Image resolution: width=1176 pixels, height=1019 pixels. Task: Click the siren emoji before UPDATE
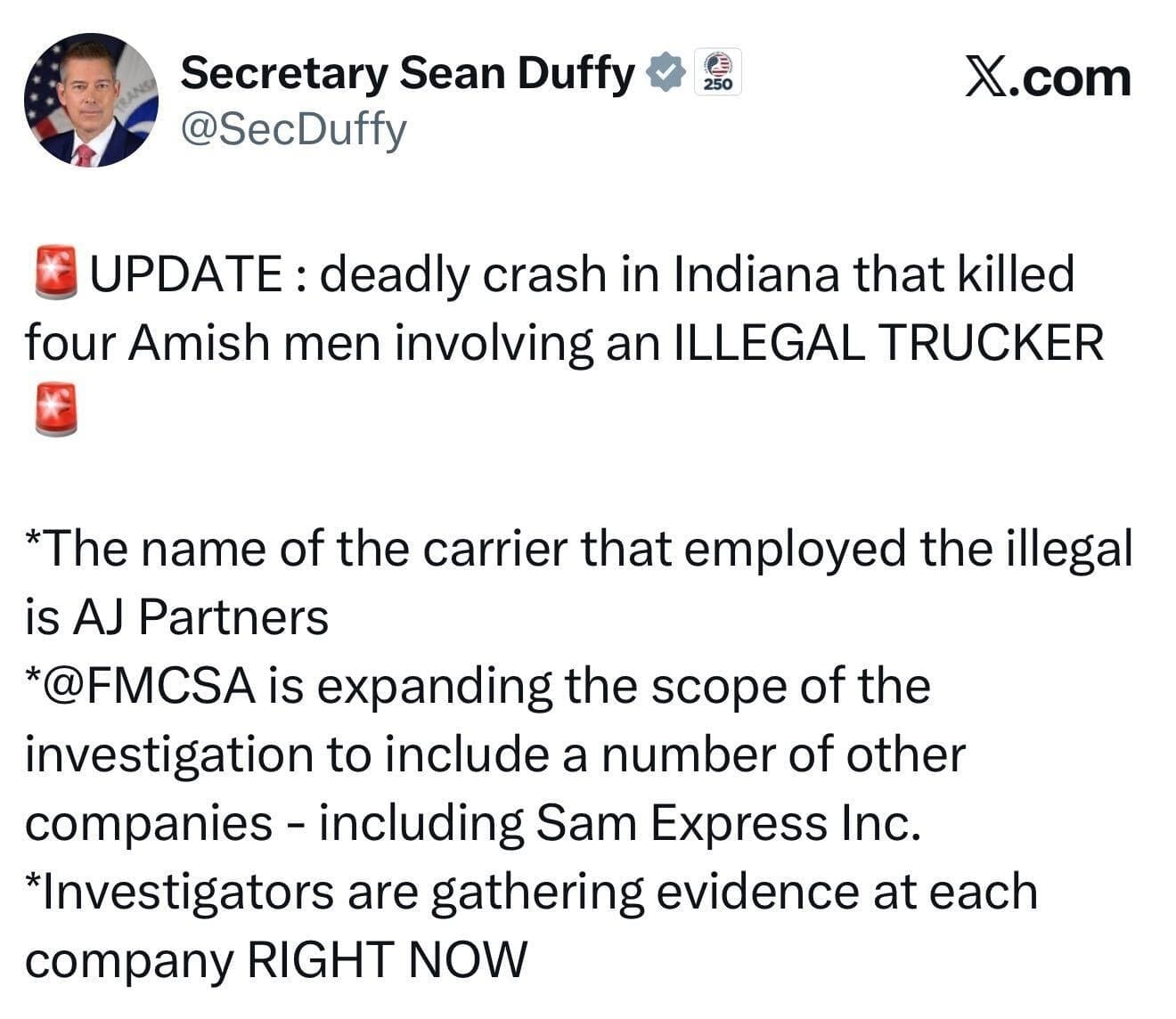tap(55, 273)
